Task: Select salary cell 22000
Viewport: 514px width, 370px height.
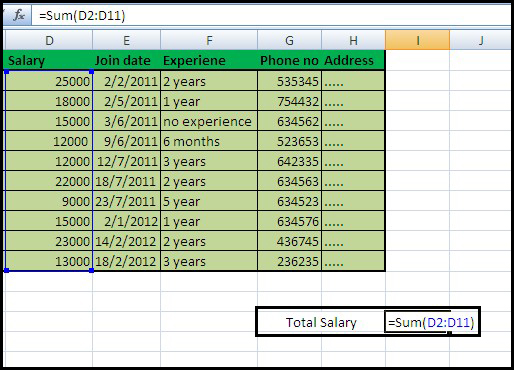Action: (49, 181)
